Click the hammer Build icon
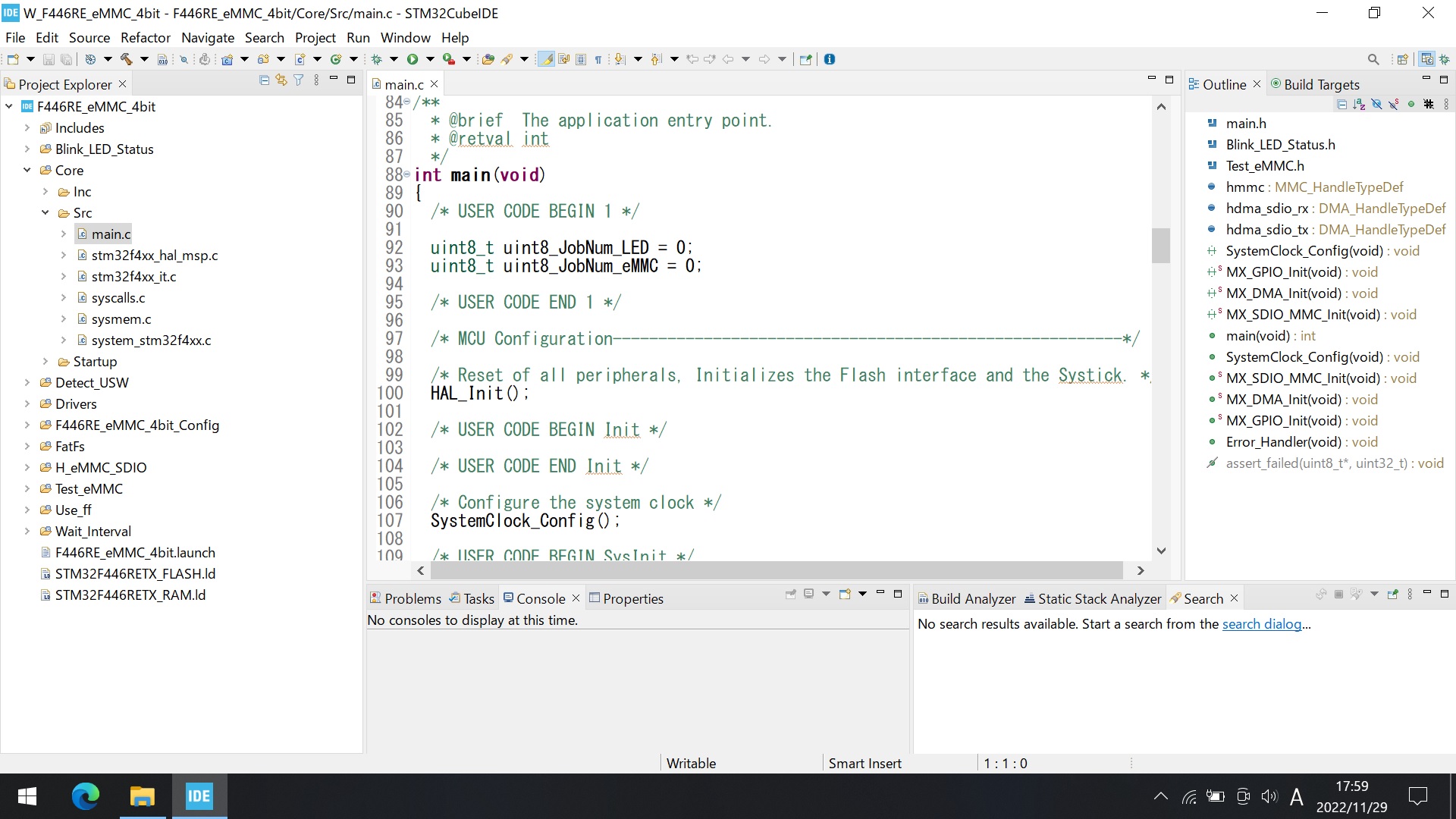 pyautogui.click(x=126, y=59)
